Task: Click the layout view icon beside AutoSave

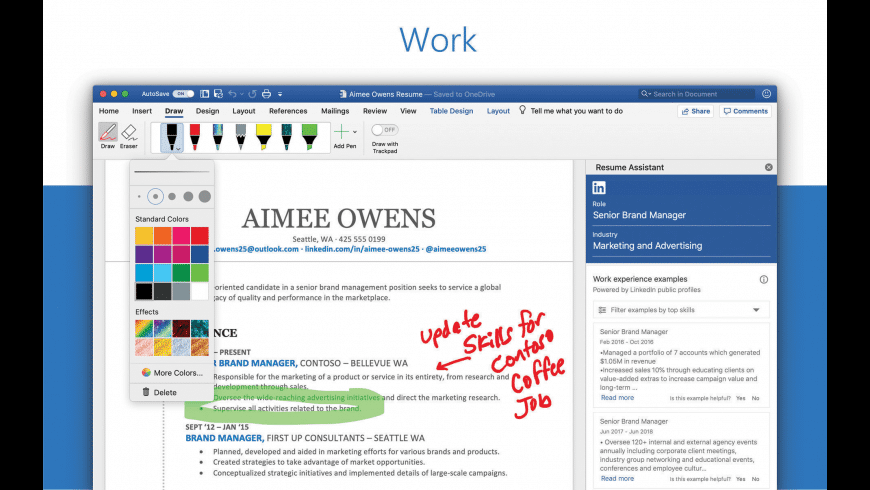Action: (x=205, y=94)
